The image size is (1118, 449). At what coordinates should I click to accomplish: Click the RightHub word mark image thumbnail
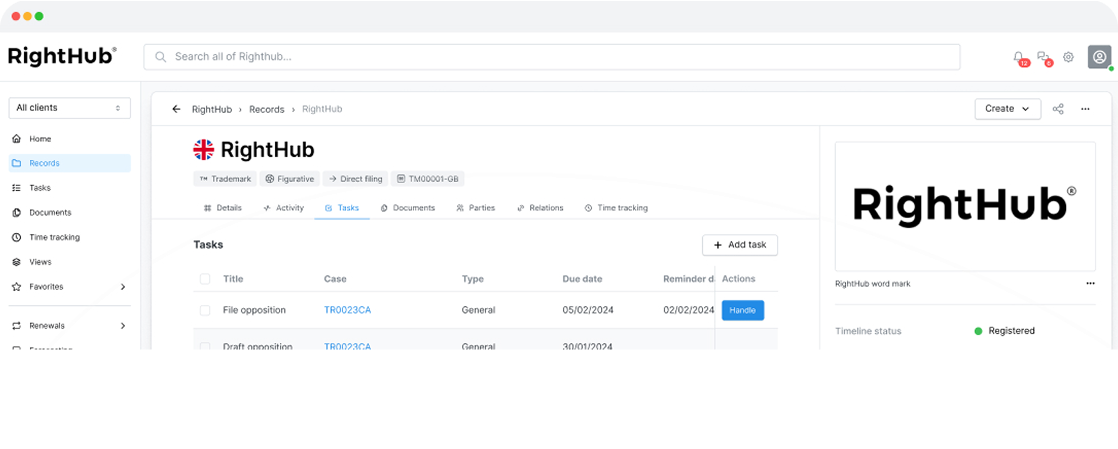click(965, 206)
